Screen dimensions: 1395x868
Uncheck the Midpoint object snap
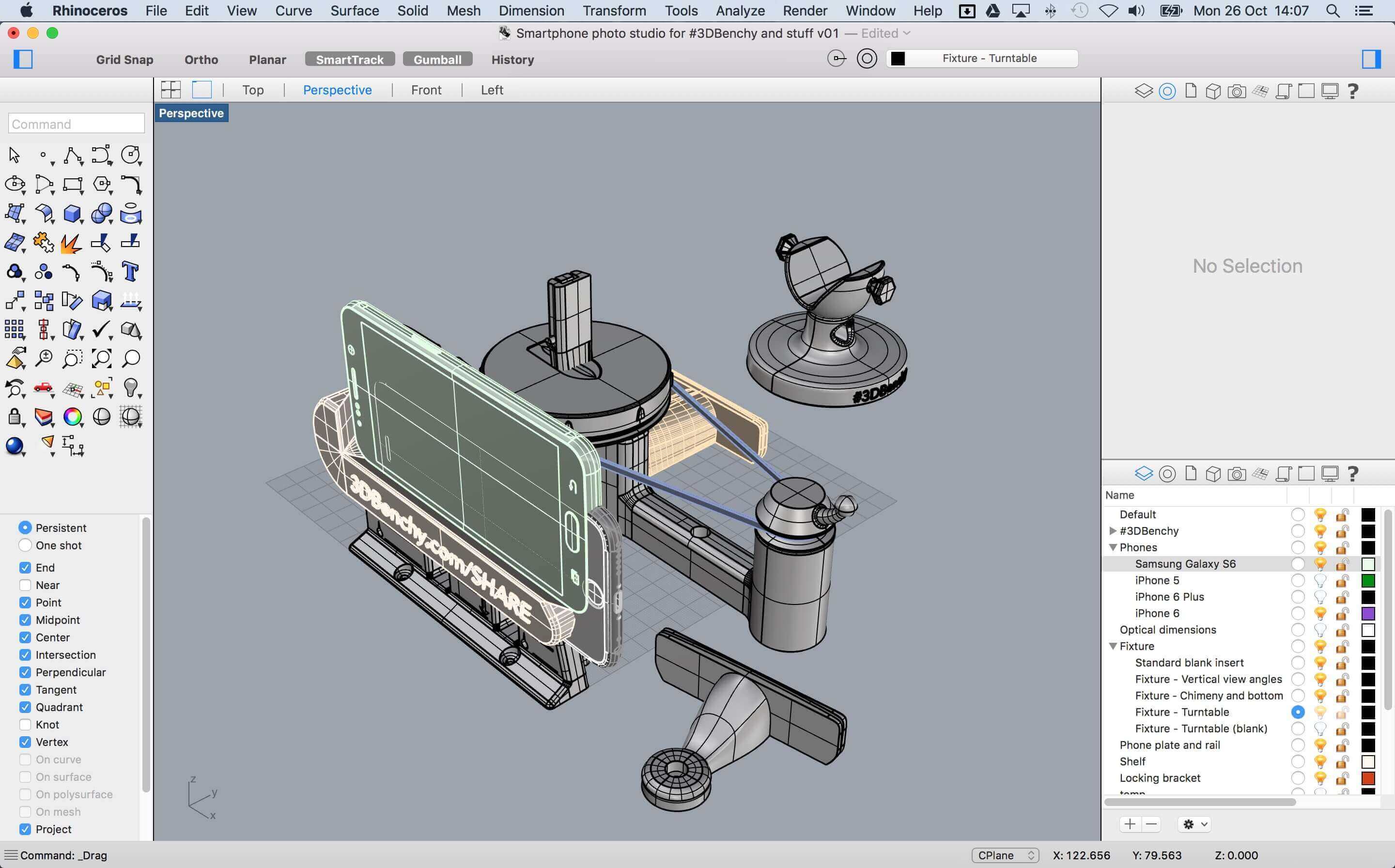pyautogui.click(x=25, y=620)
